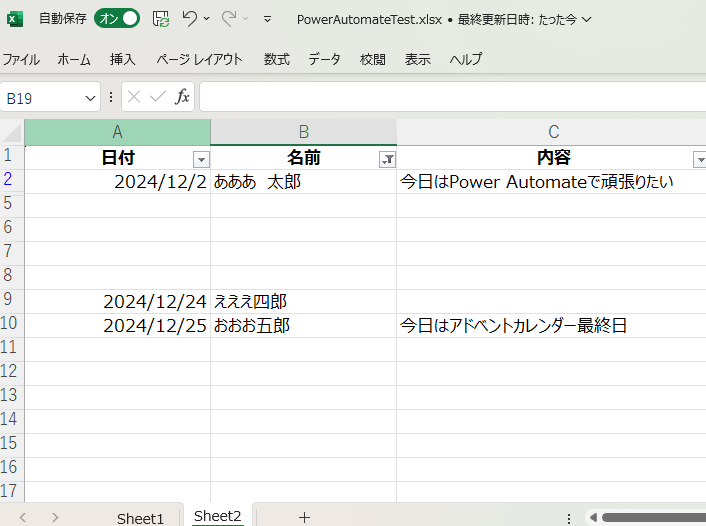
Task: Select row 13 header
Action: [12, 395]
